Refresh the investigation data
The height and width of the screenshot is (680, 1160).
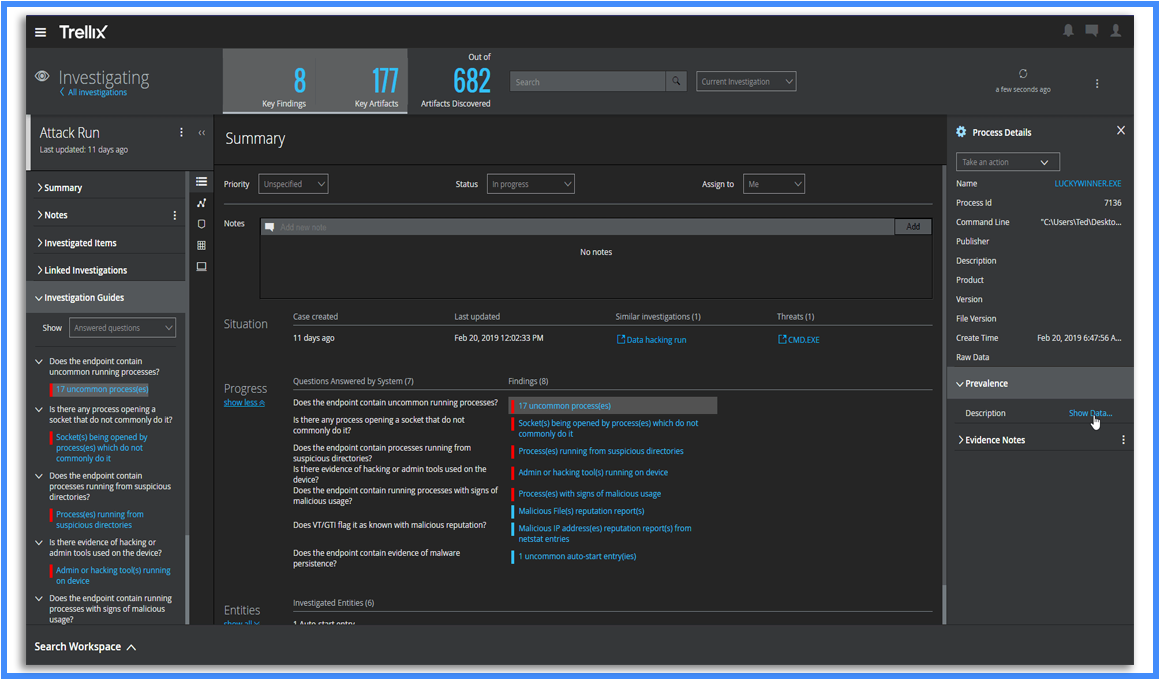pyautogui.click(x=1023, y=74)
